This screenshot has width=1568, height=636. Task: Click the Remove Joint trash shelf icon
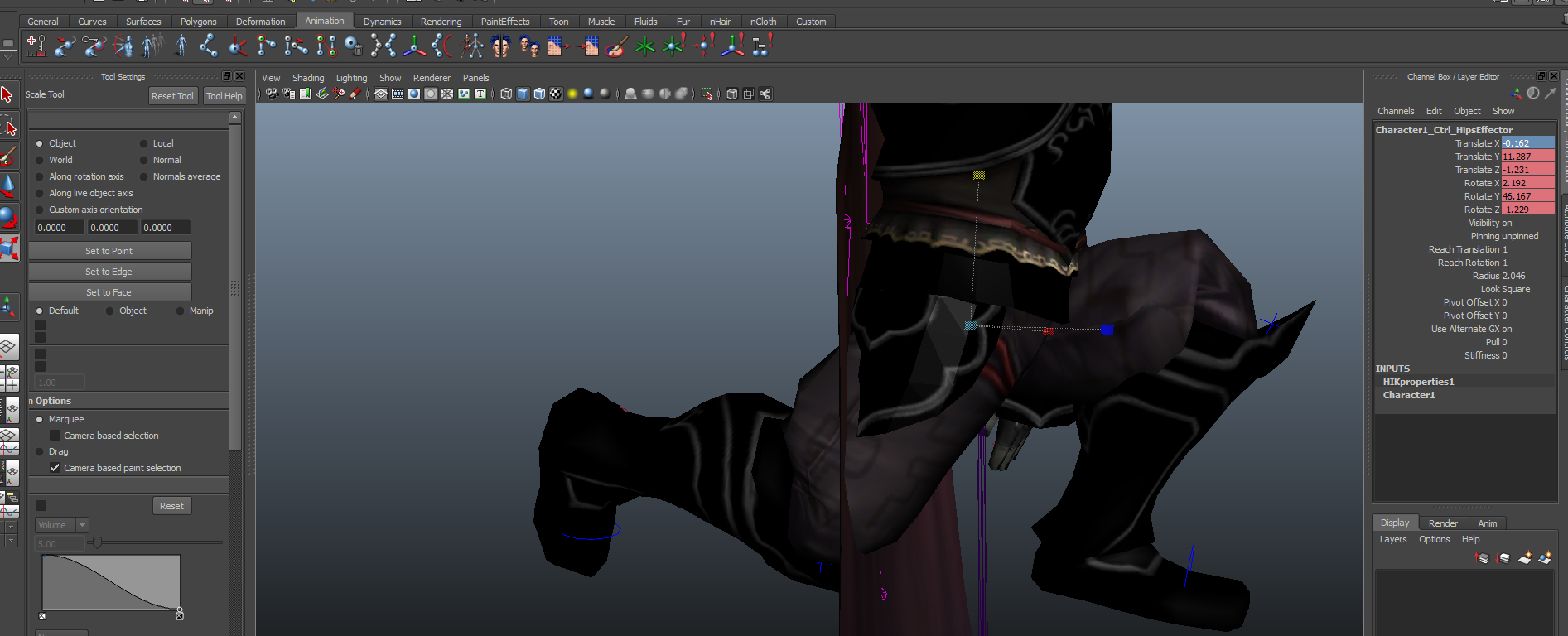point(355,46)
